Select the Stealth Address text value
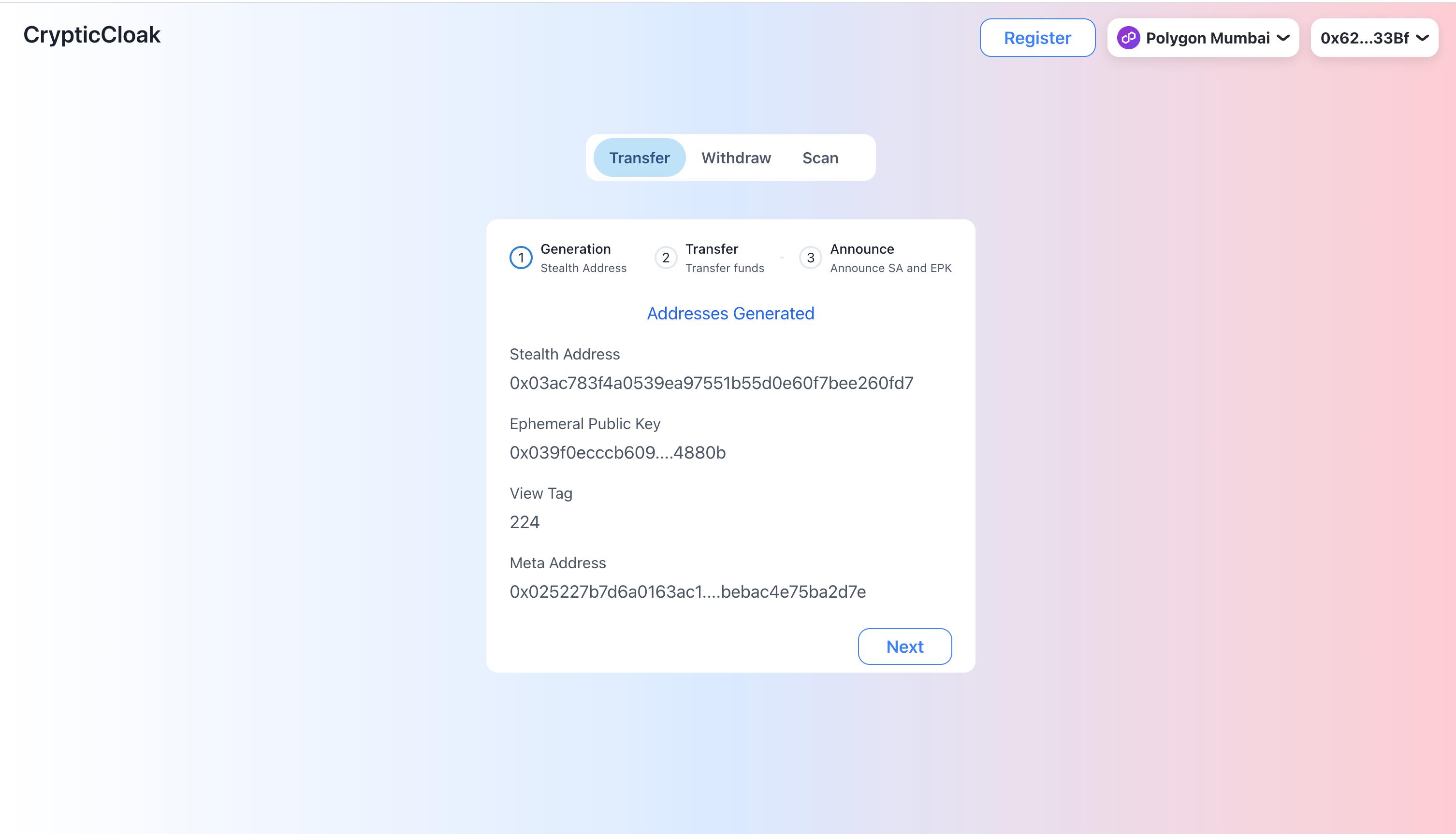The width and height of the screenshot is (1456, 834). pyautogui.click(x=712, y=382)
